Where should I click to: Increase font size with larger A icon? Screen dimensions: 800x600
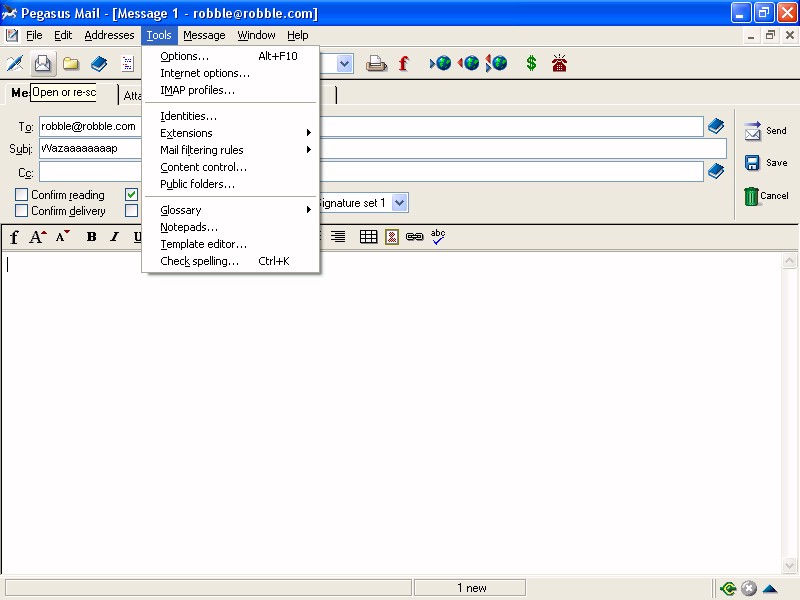point(38,237)
